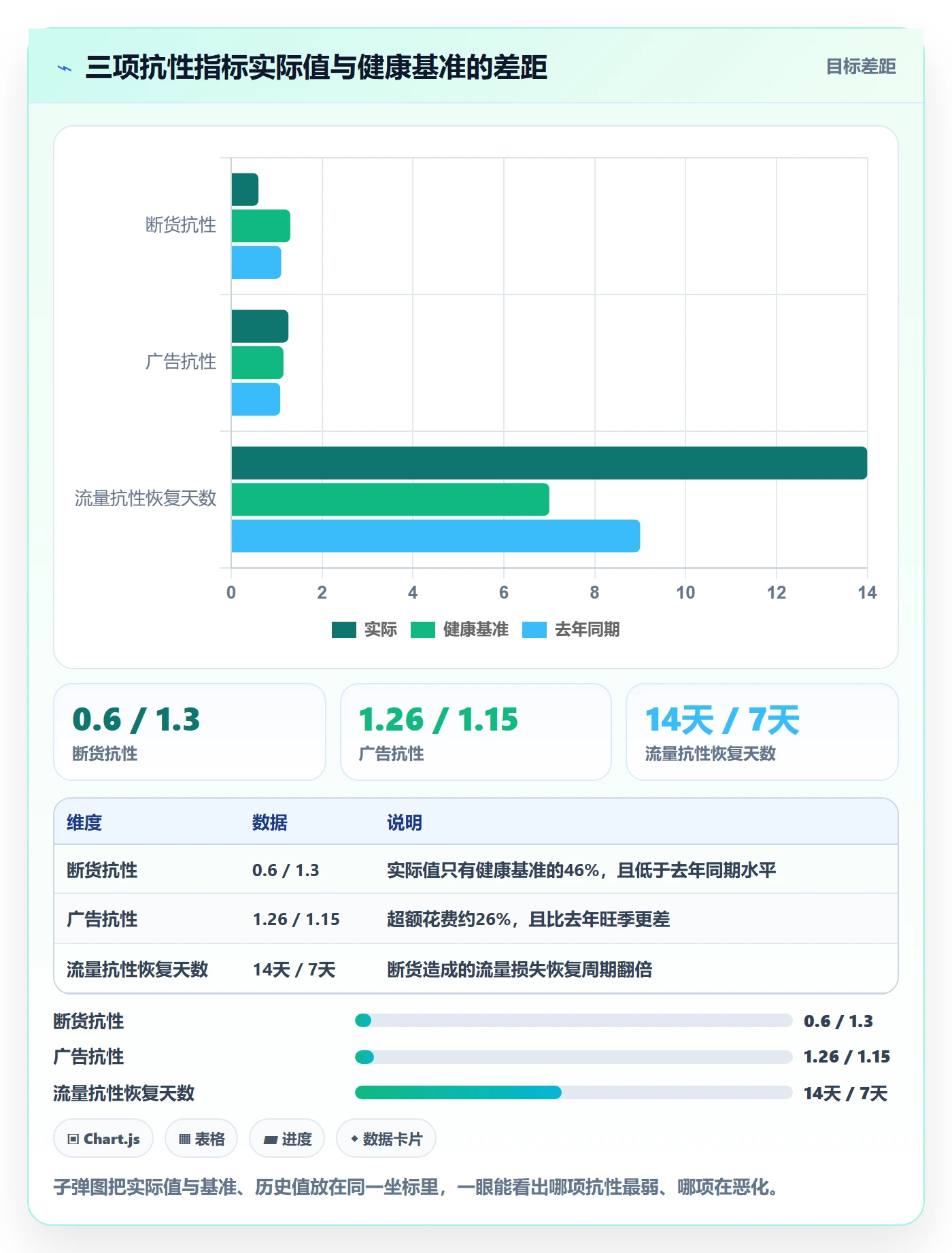Click the 目标差距 label in header

[x=861, y=67]
